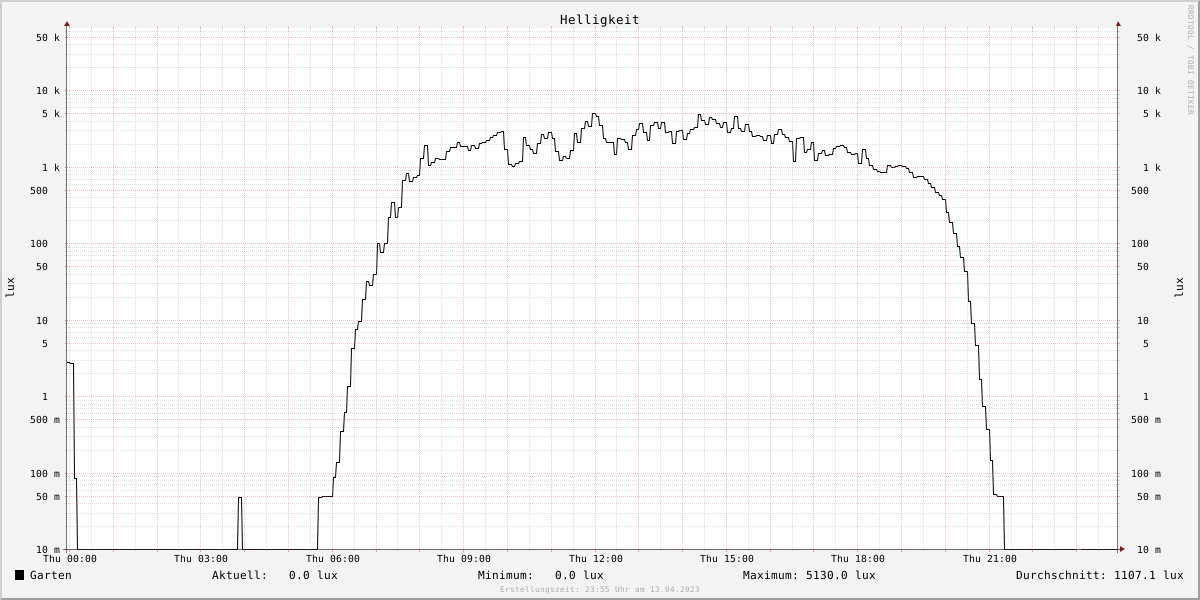The image size is (1200, 600).
Task: Select the "Thu 06:00" time axis label
Action: [333, 559]
